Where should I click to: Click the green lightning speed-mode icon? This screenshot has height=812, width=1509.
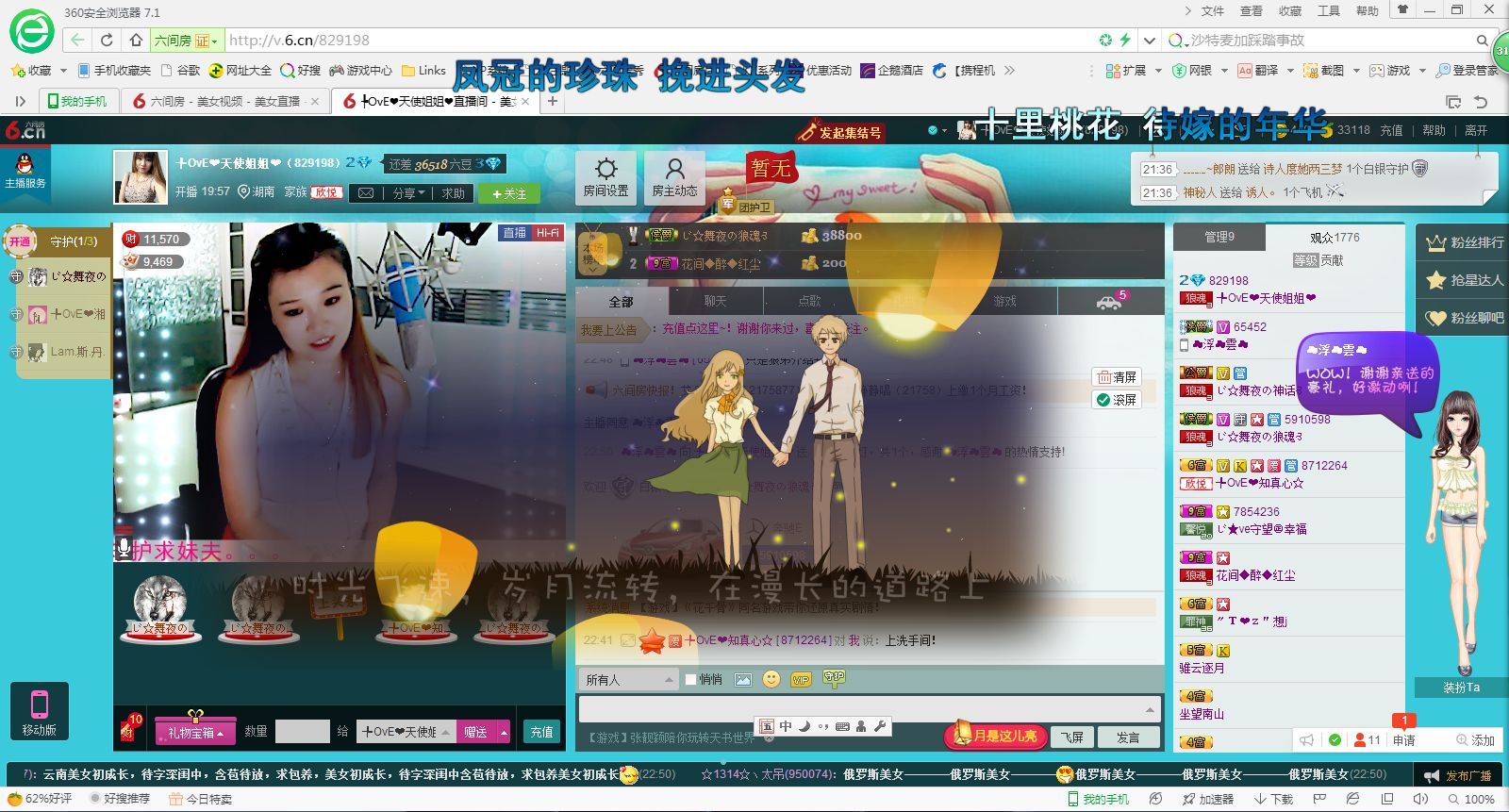(1125, 40)
